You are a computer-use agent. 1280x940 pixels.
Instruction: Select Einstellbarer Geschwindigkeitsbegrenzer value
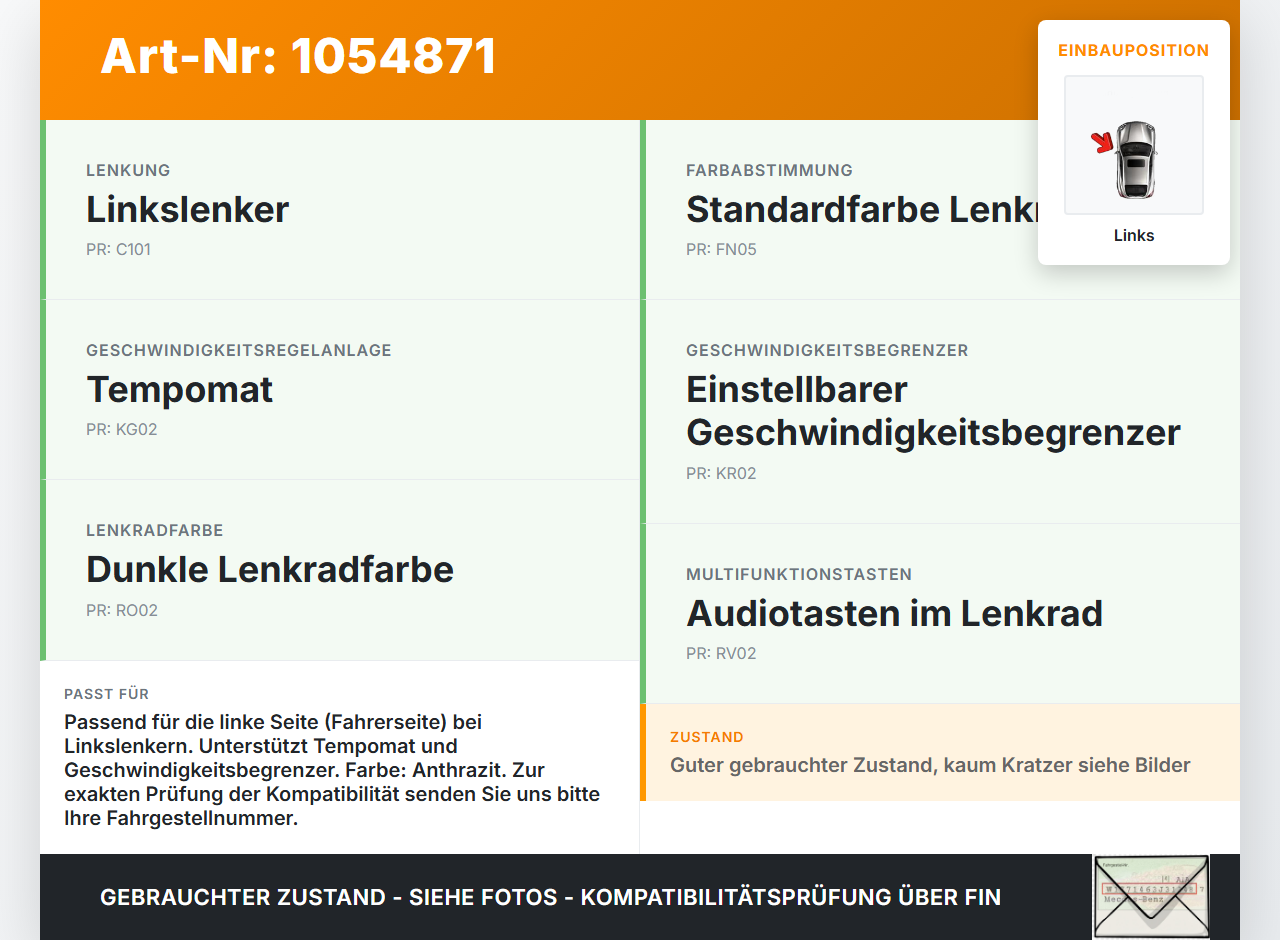pyautogui.click(x=933, y=411)
